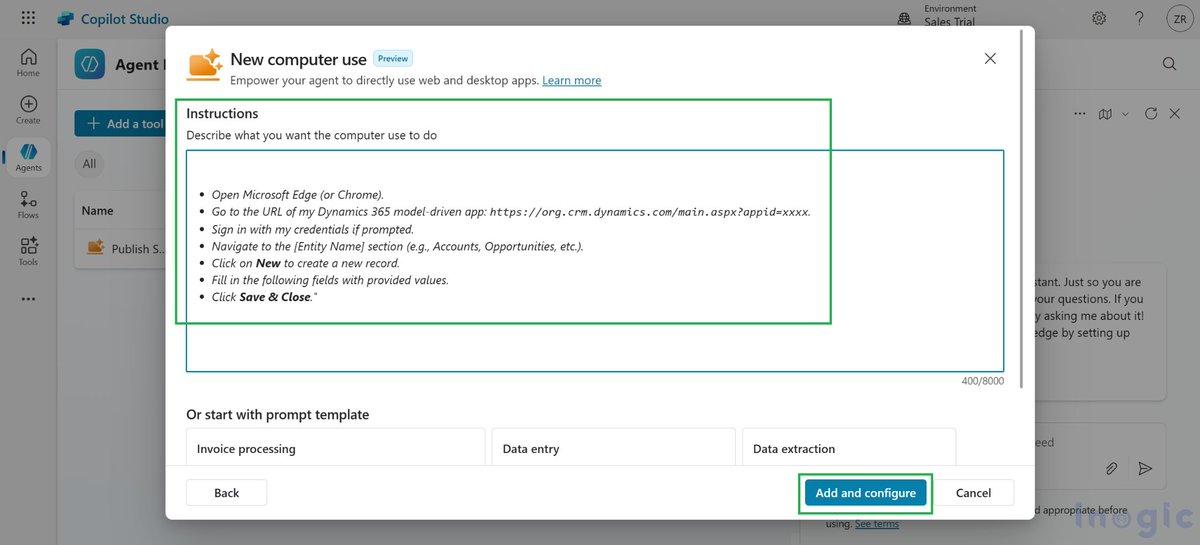Click the Back button

(x=227, y=493)
